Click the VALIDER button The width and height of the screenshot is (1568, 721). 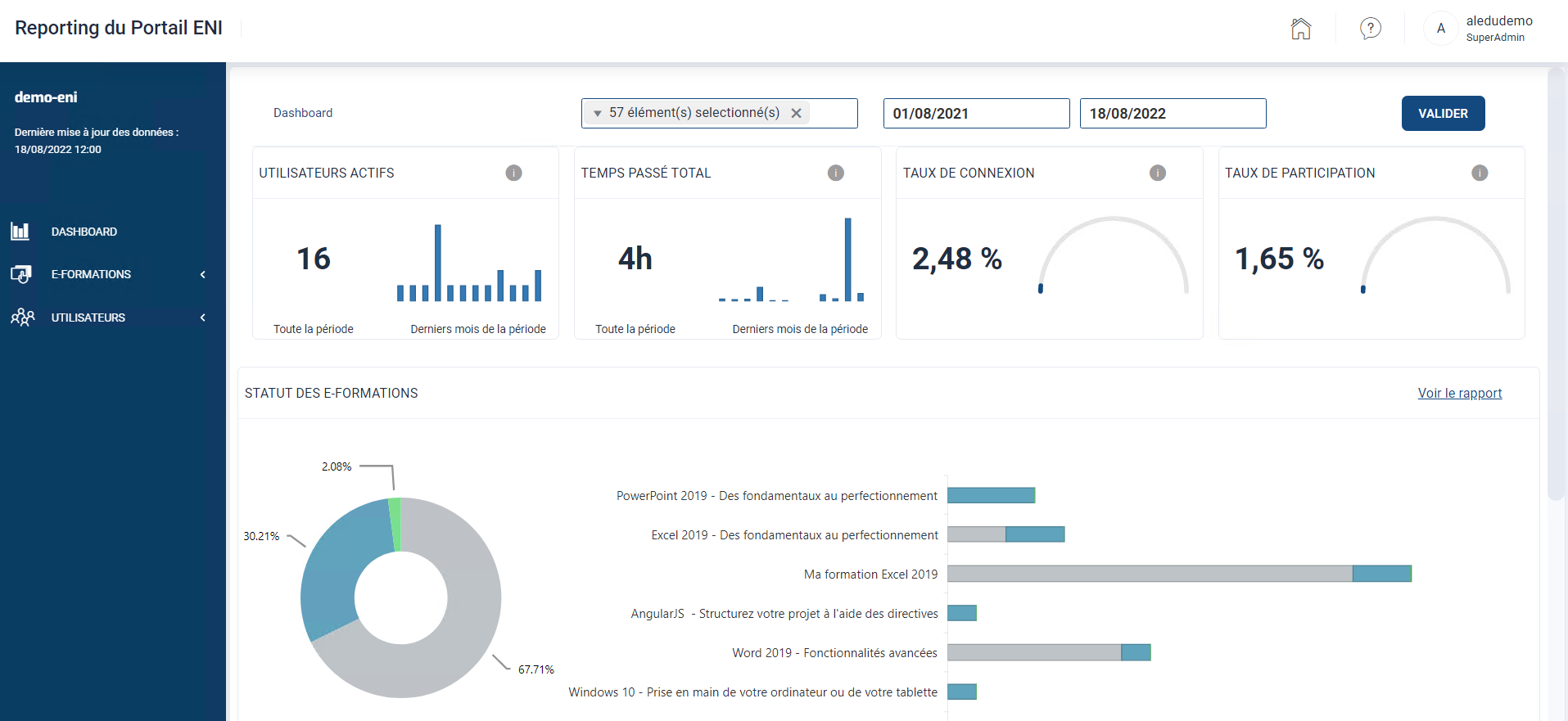coord(1443,114)
